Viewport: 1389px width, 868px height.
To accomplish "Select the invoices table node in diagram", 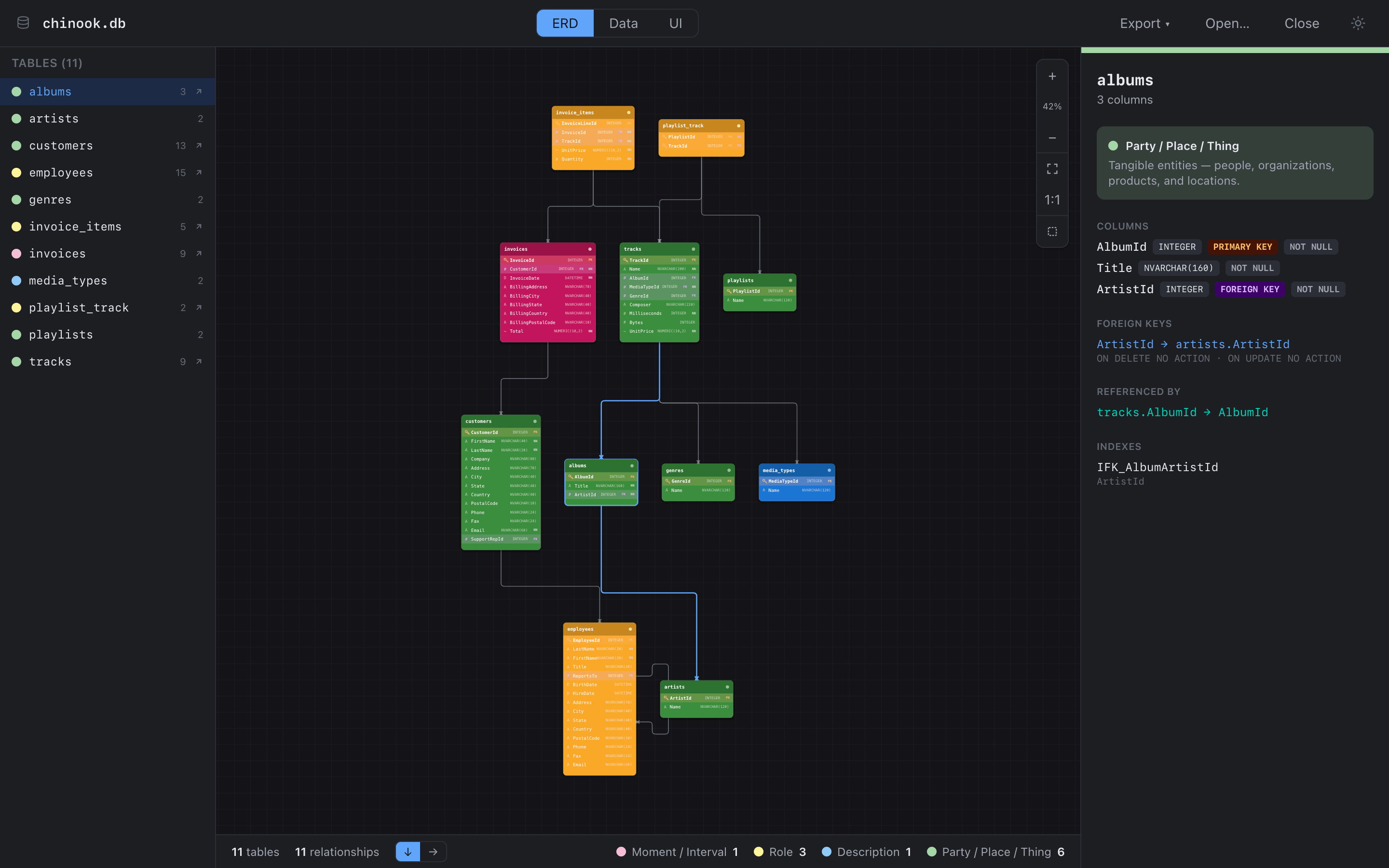I will [547, 292].
